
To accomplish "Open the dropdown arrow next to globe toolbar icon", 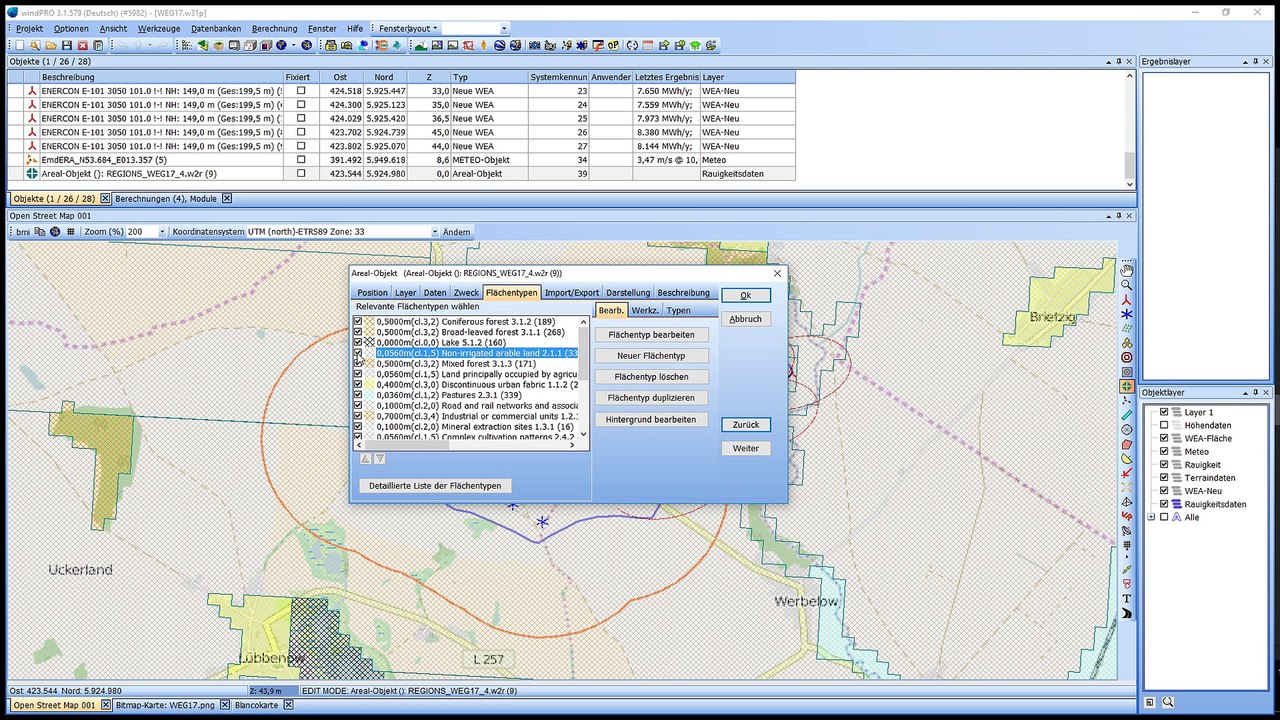I will [x=293, y=45].
